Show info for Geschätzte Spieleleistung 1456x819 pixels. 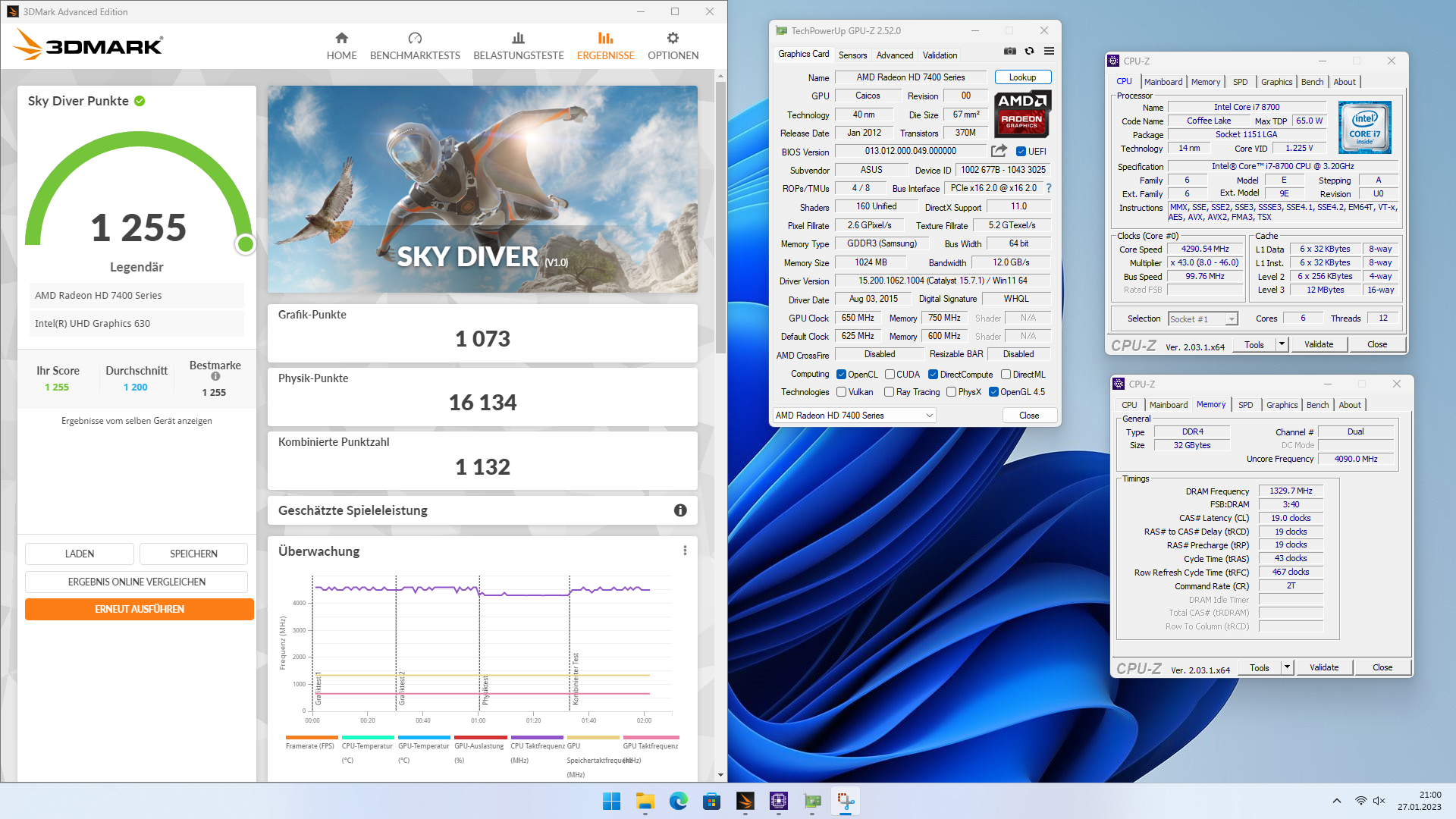(x=680, y=510)
